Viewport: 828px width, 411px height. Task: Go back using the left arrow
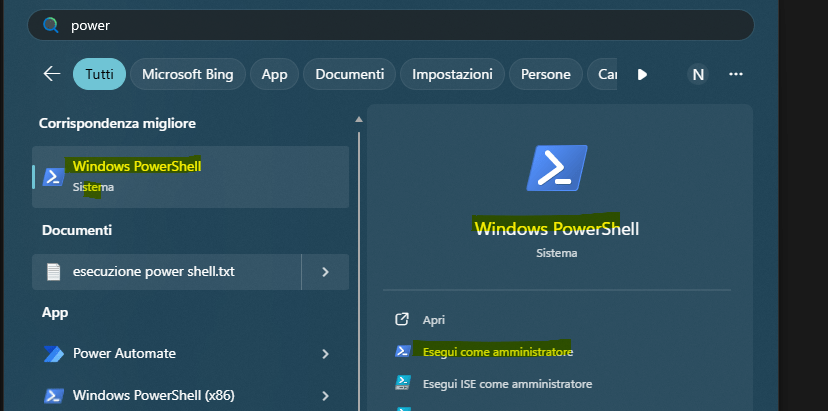pyautogui.click(x=52, y=74)
